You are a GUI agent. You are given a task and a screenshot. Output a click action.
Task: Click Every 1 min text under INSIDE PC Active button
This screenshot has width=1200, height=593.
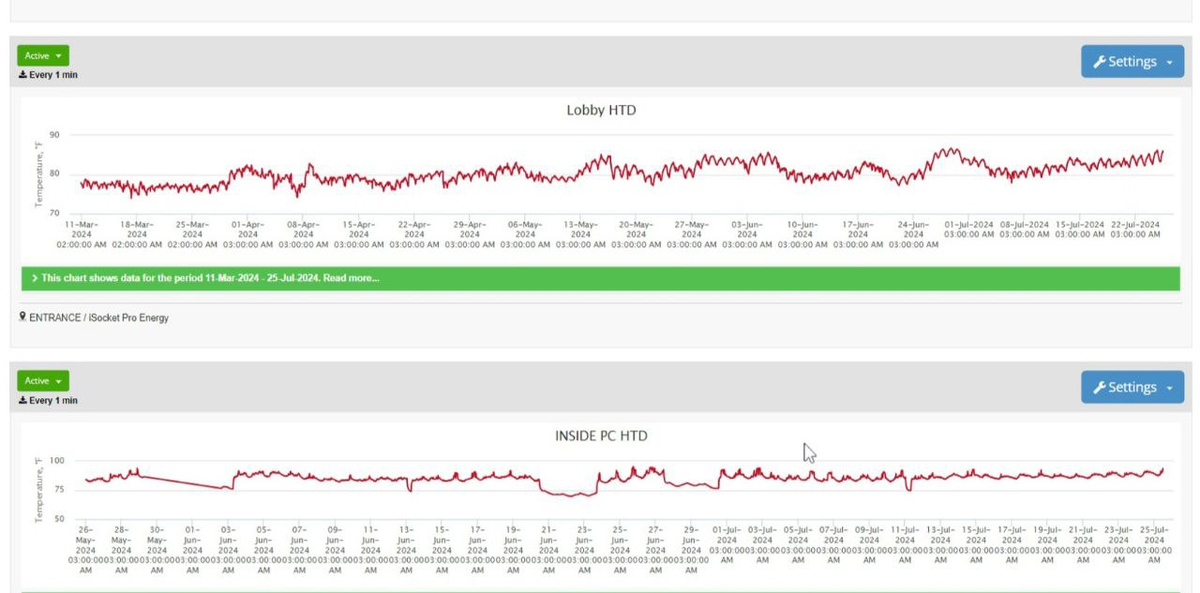pos(53,400)
